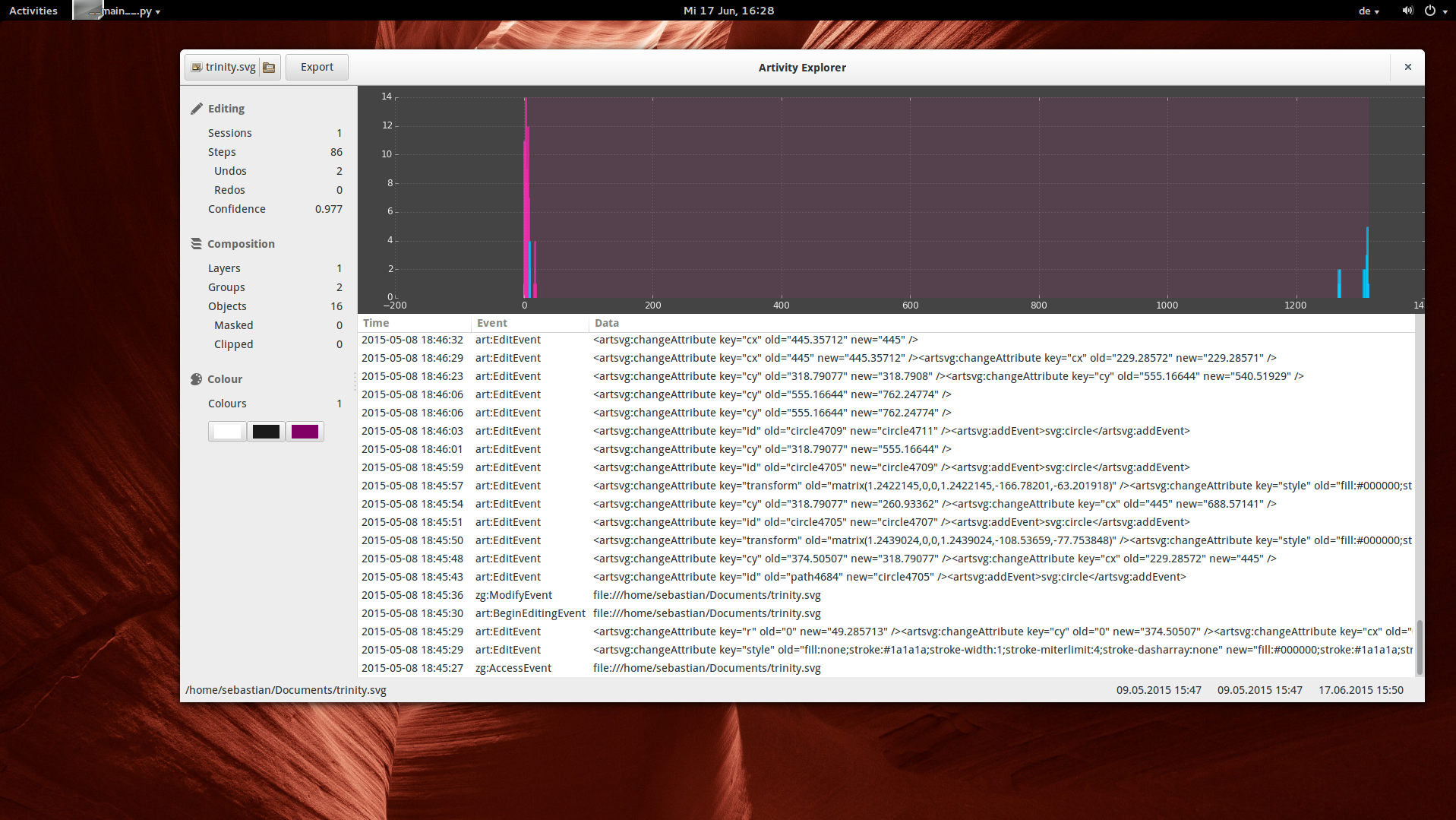Select the zg:ModifyEvent row in event list
This screenshot has width=1456, height=820.
click(x=513, y=595)
